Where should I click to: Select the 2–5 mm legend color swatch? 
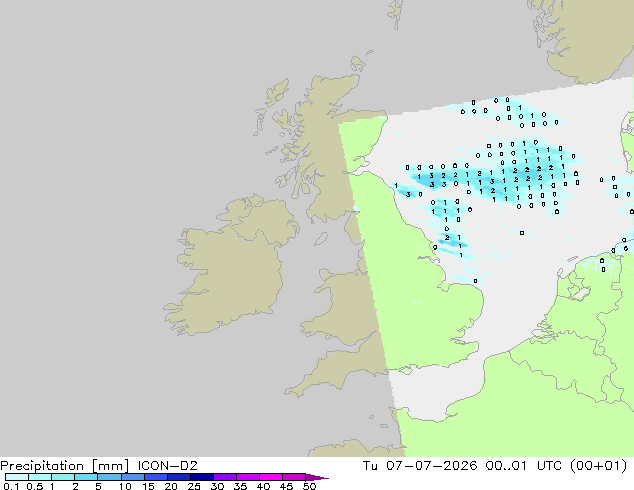tap(86, 477)
